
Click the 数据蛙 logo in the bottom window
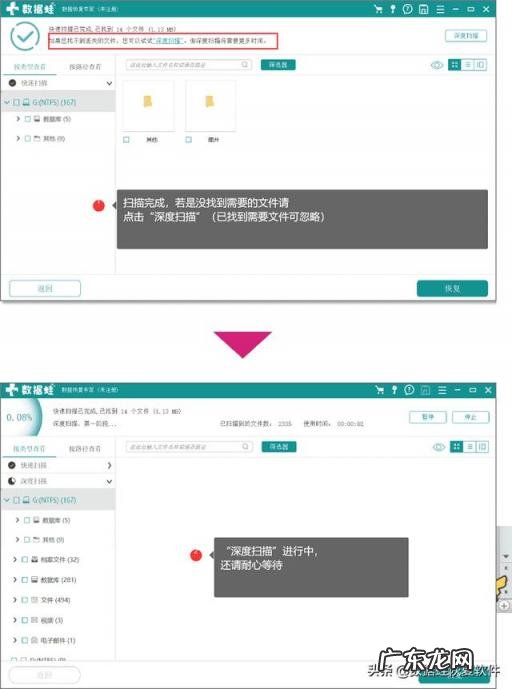(x=29, y=390)
